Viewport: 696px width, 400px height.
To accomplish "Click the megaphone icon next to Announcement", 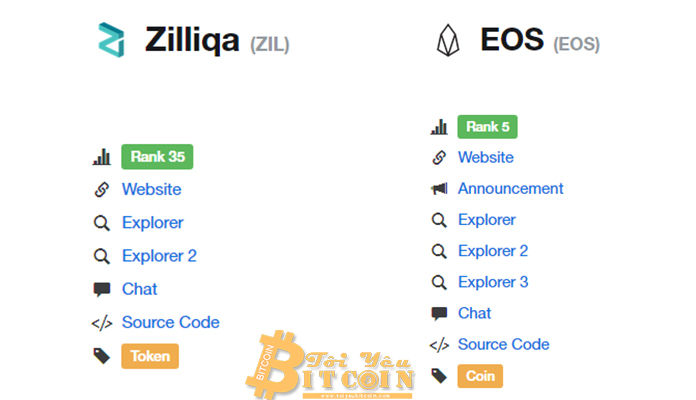I will click(439, 188).
